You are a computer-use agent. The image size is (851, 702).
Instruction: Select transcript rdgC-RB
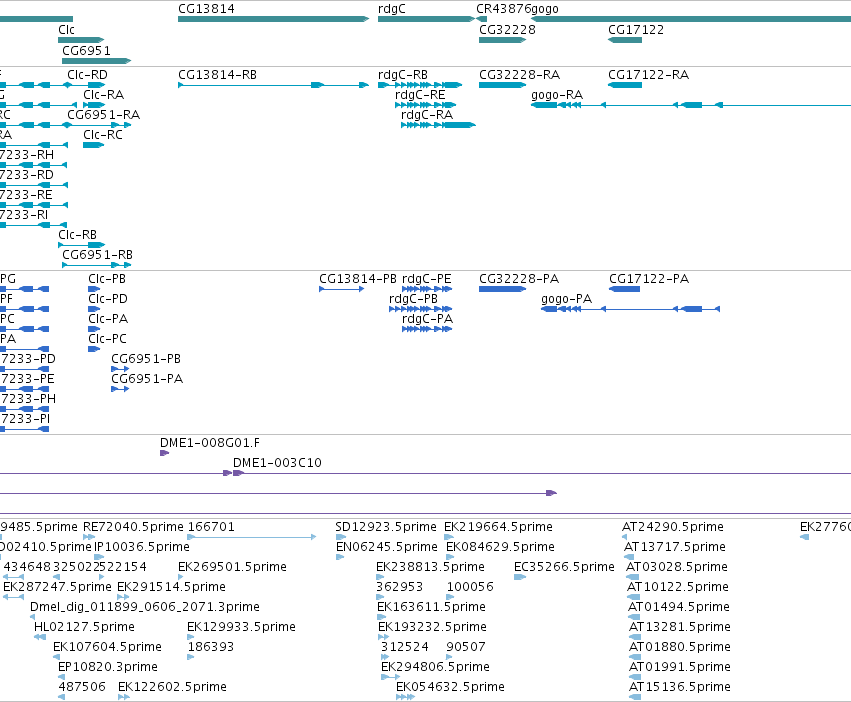[420, 85]
